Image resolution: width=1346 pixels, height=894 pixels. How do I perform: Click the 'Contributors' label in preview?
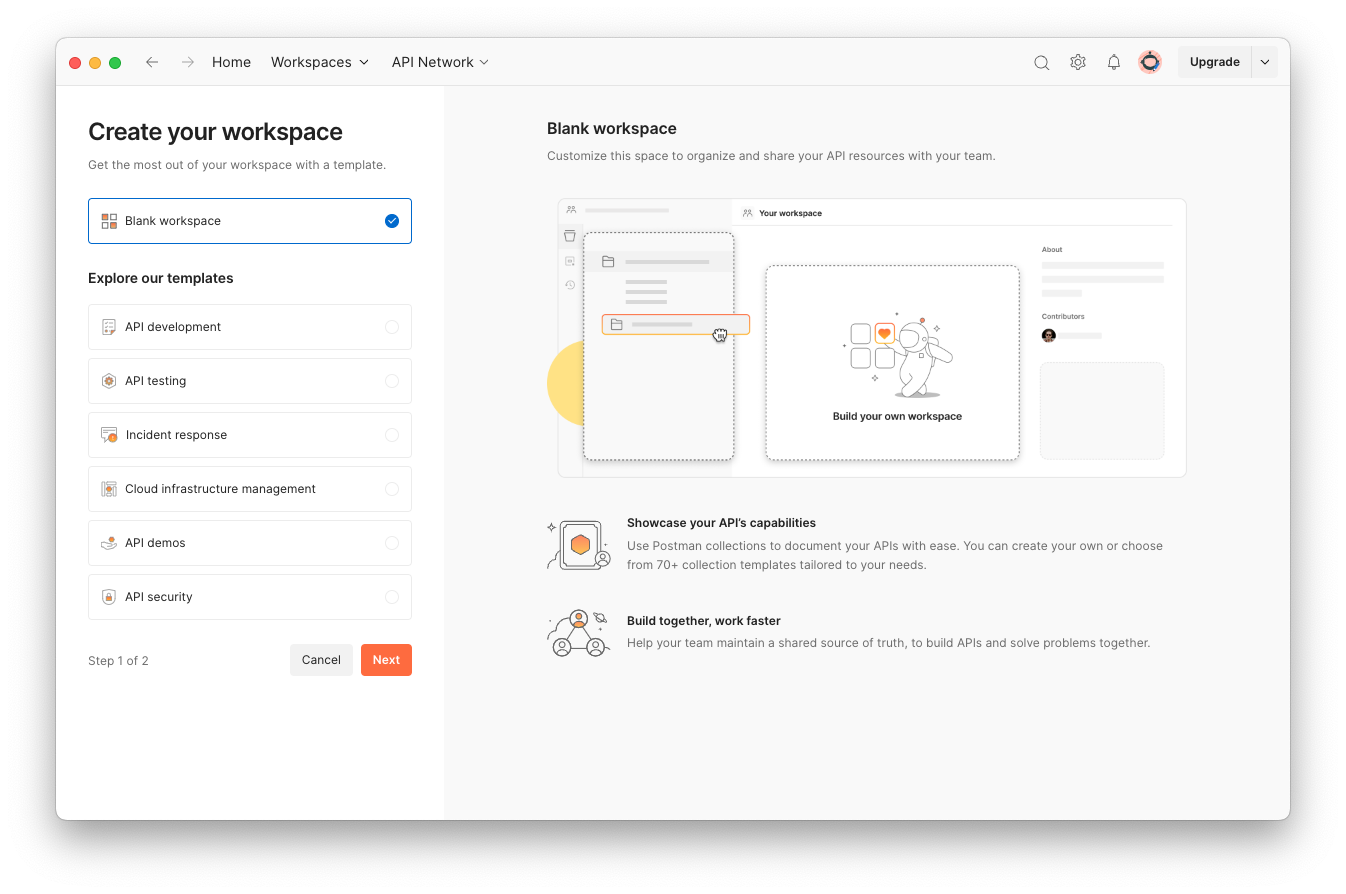pyautogui.click(x=1063, y=316)
